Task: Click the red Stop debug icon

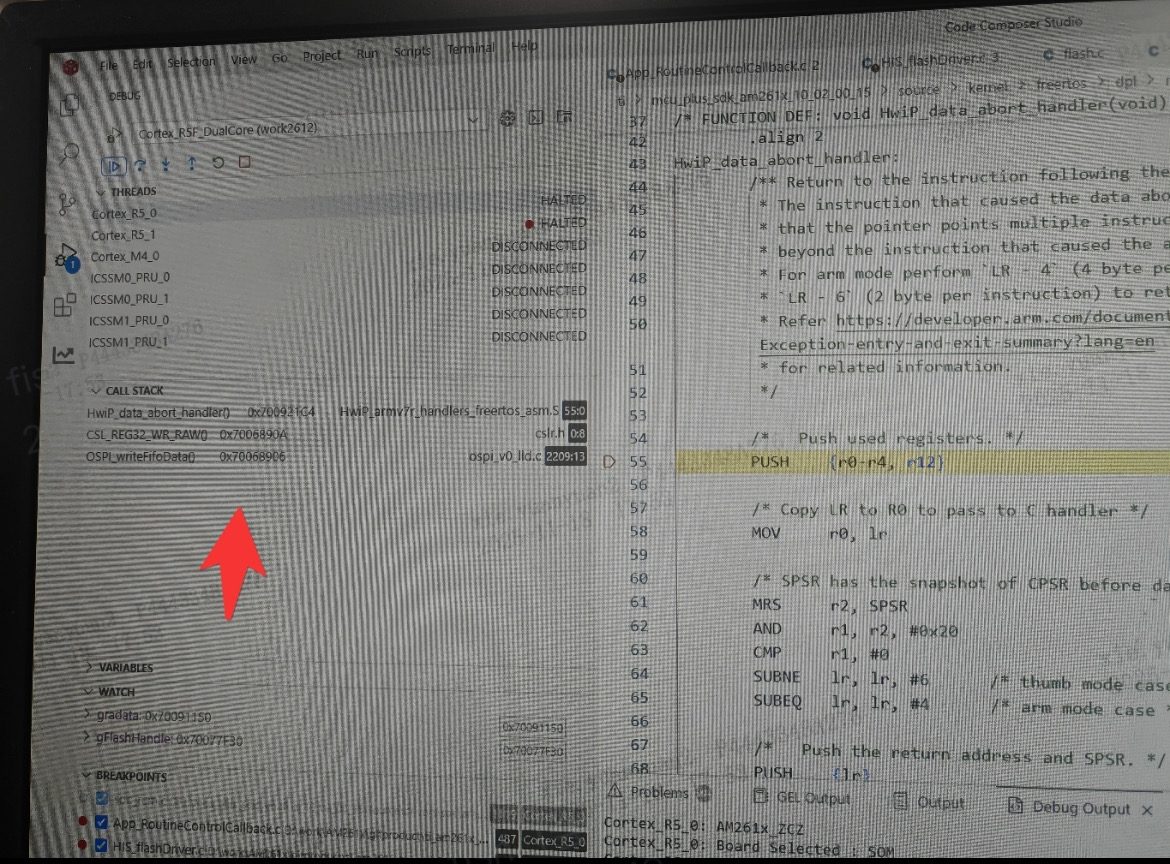Action: (x=244, y=162)
